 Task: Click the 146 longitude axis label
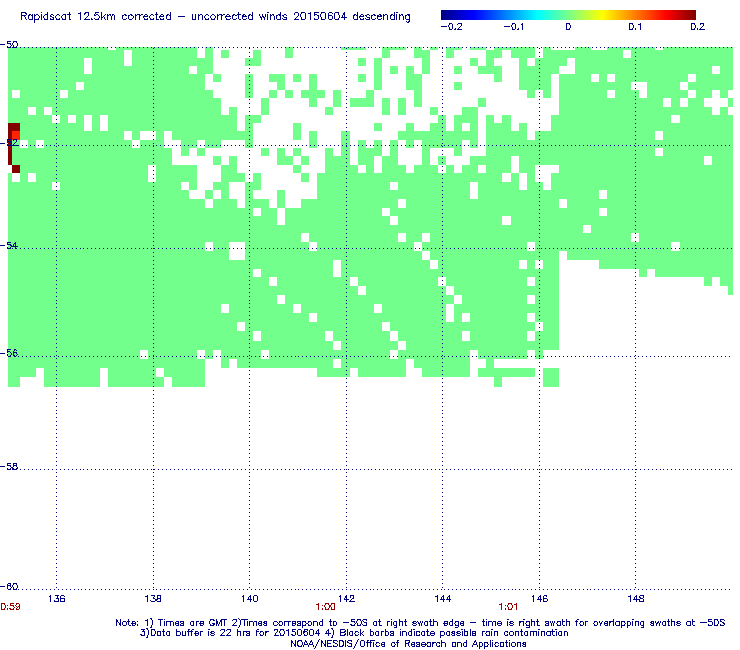point(539,599)
